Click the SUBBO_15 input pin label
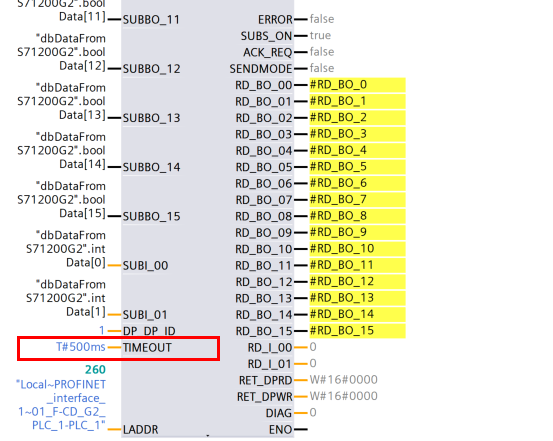This screenshot has width=553, height=441. point(151,217)
